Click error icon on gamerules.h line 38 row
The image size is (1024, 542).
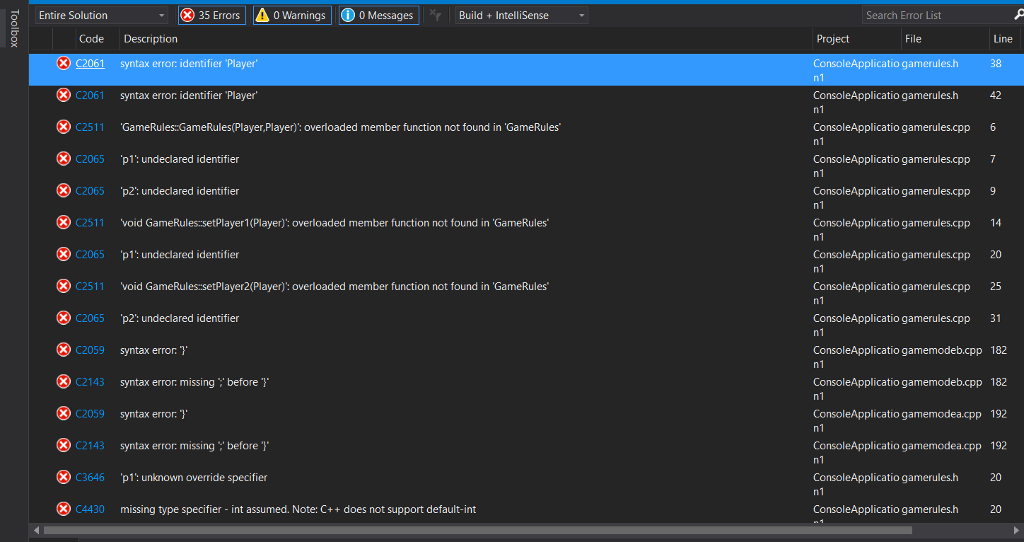coord(63,63)
